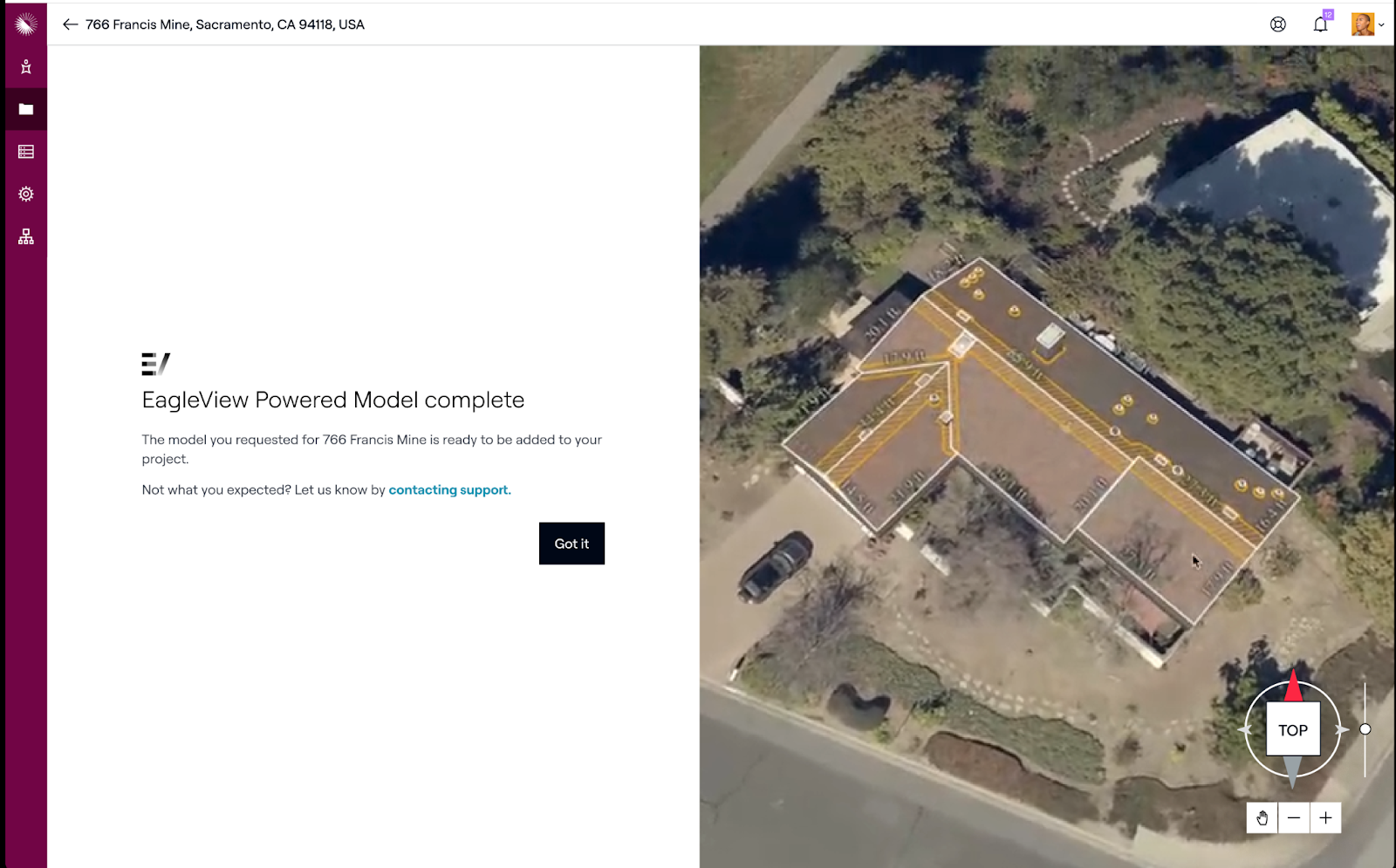Screen dimensions: 1396x868
Task: Open the person icon in sidebar
Action: pos(26,67)
